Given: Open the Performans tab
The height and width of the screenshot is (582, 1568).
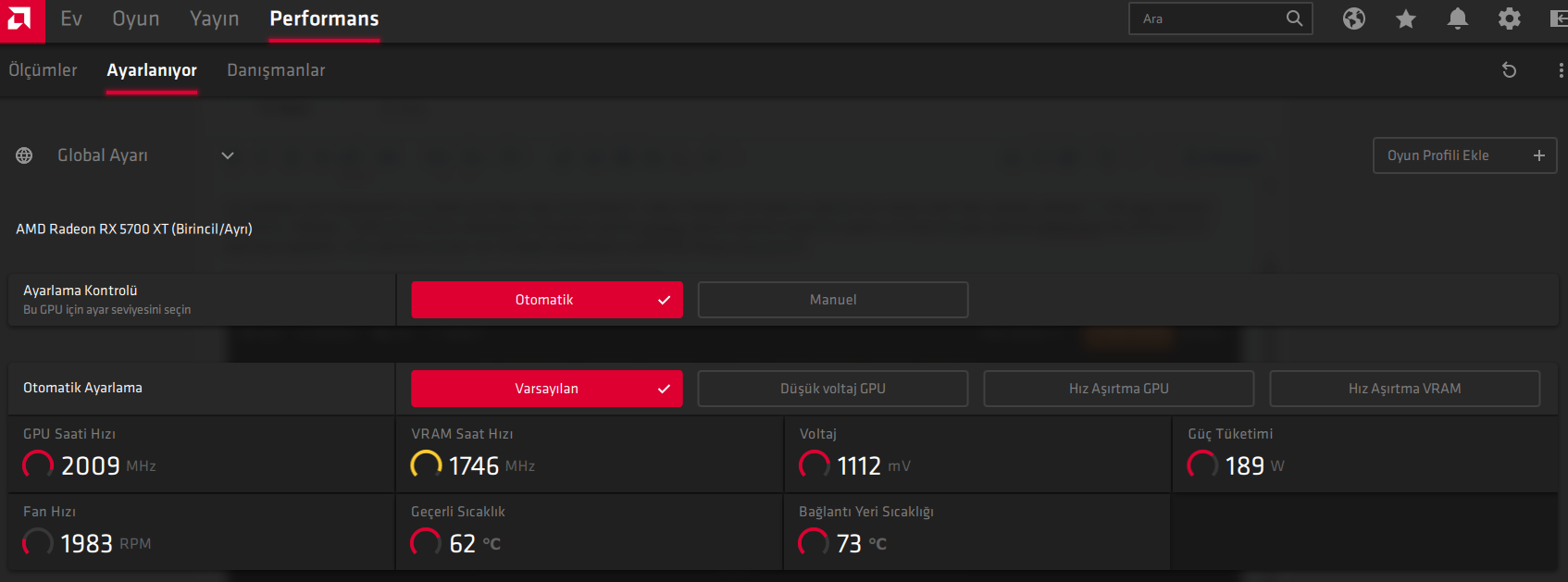Looking at the screenshot, I should pos(324,19).
